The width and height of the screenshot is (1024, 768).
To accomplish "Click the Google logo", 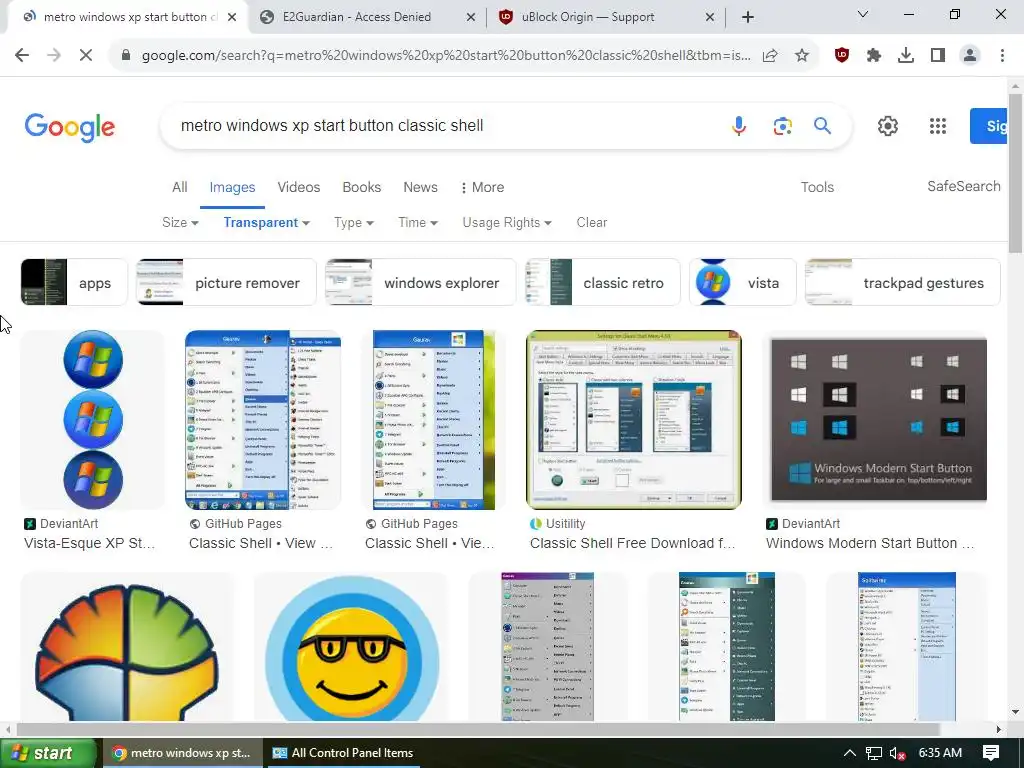I will [70, 127].
